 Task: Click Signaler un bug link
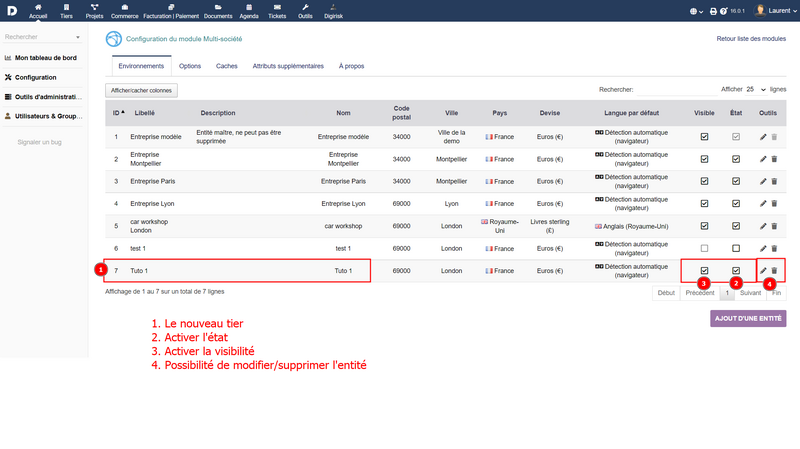39,142
